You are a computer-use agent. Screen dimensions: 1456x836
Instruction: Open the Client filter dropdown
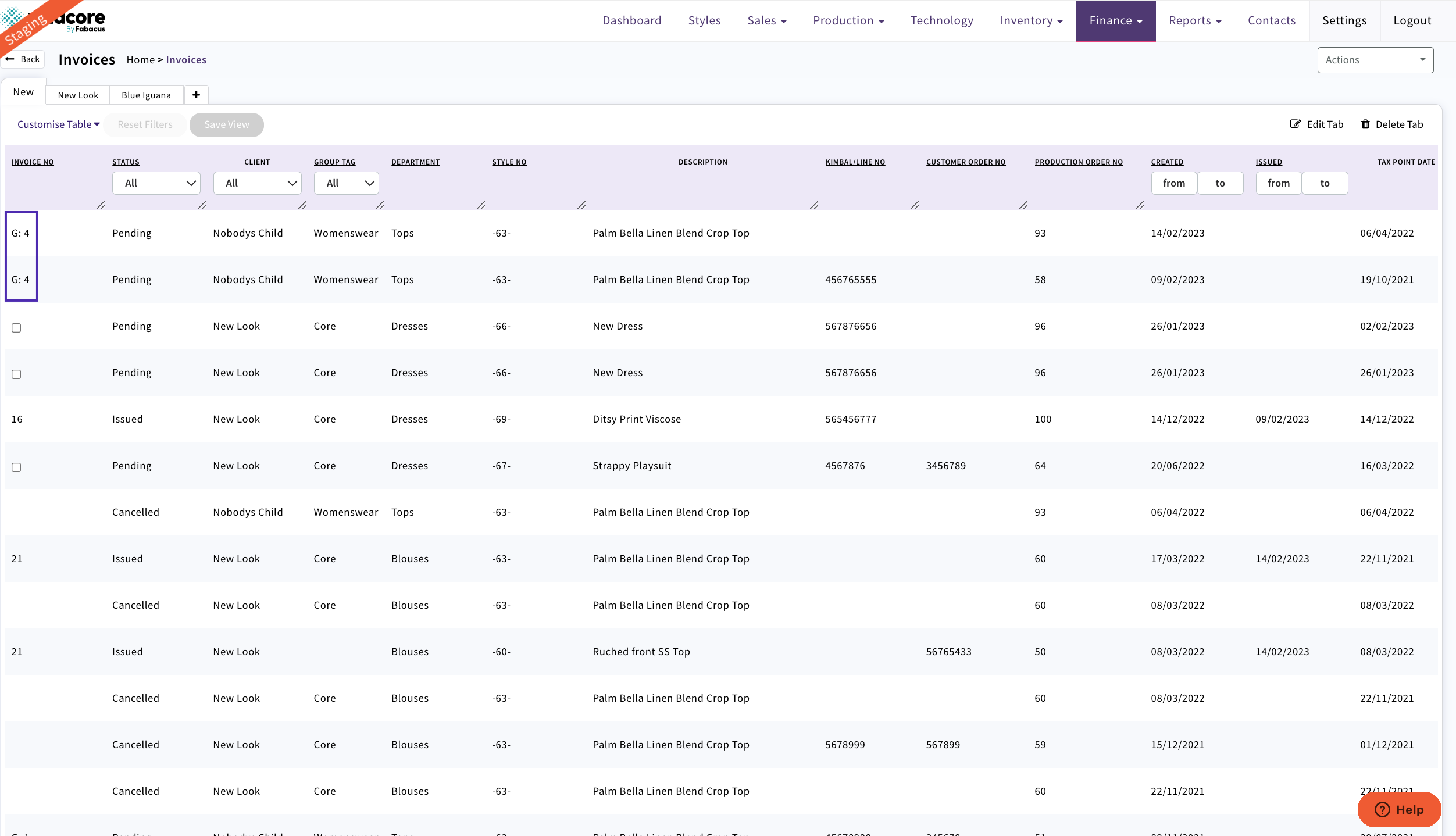(257, 183)
